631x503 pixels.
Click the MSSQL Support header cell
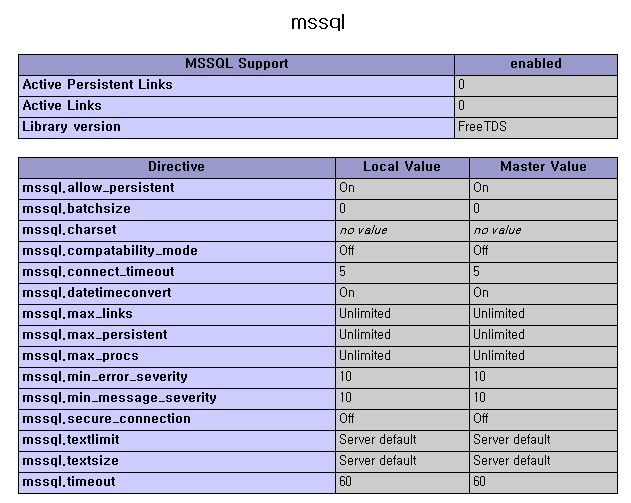point(237,64)
